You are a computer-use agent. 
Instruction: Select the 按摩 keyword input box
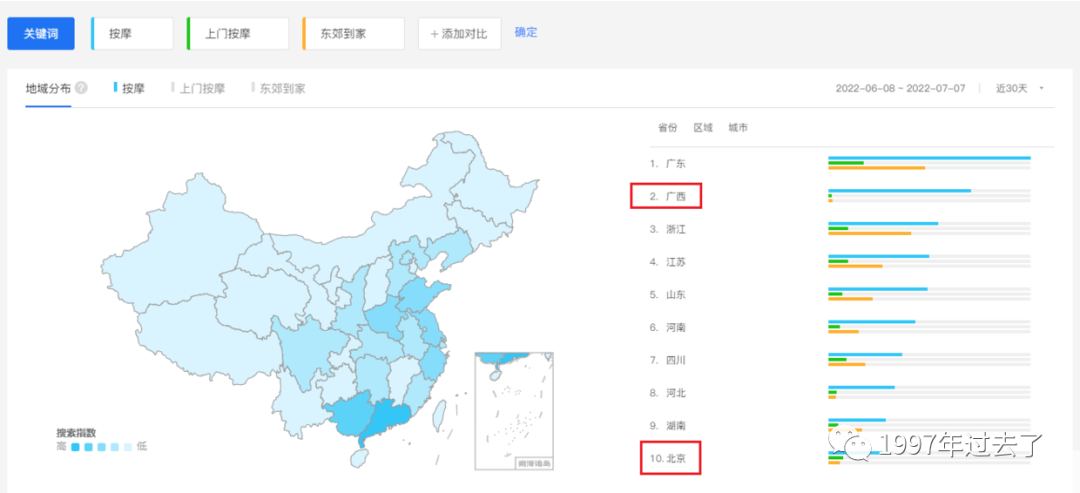[132, 34]
